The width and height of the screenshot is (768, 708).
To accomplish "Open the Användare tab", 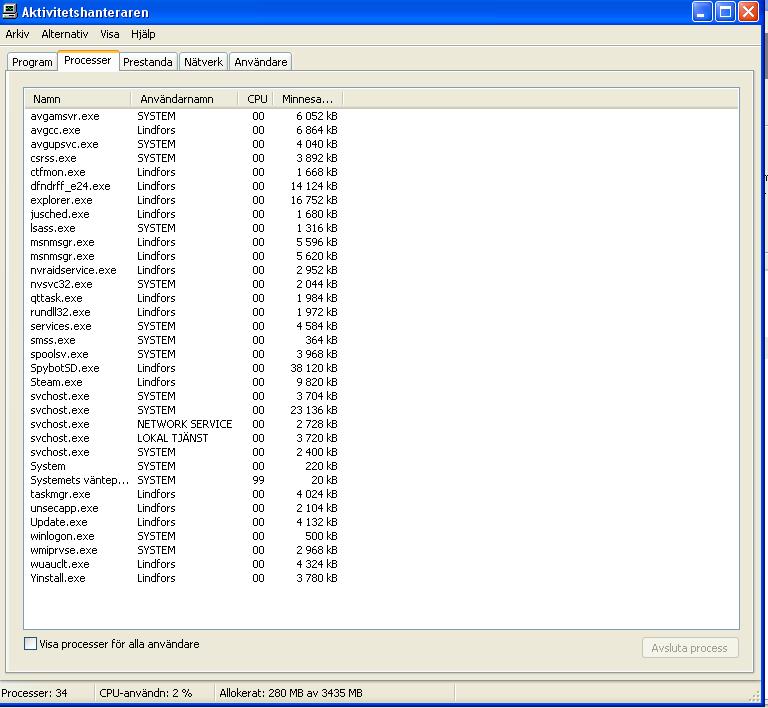I will (261, 62).
